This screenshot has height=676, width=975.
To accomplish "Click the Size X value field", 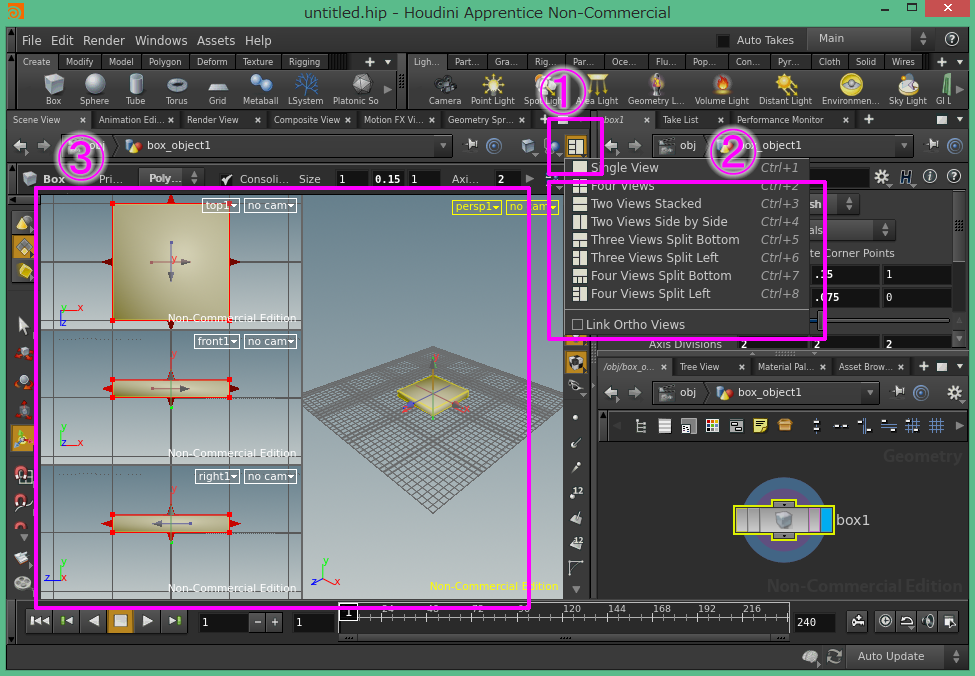I will pyautogui.click(x=351, y=179).
